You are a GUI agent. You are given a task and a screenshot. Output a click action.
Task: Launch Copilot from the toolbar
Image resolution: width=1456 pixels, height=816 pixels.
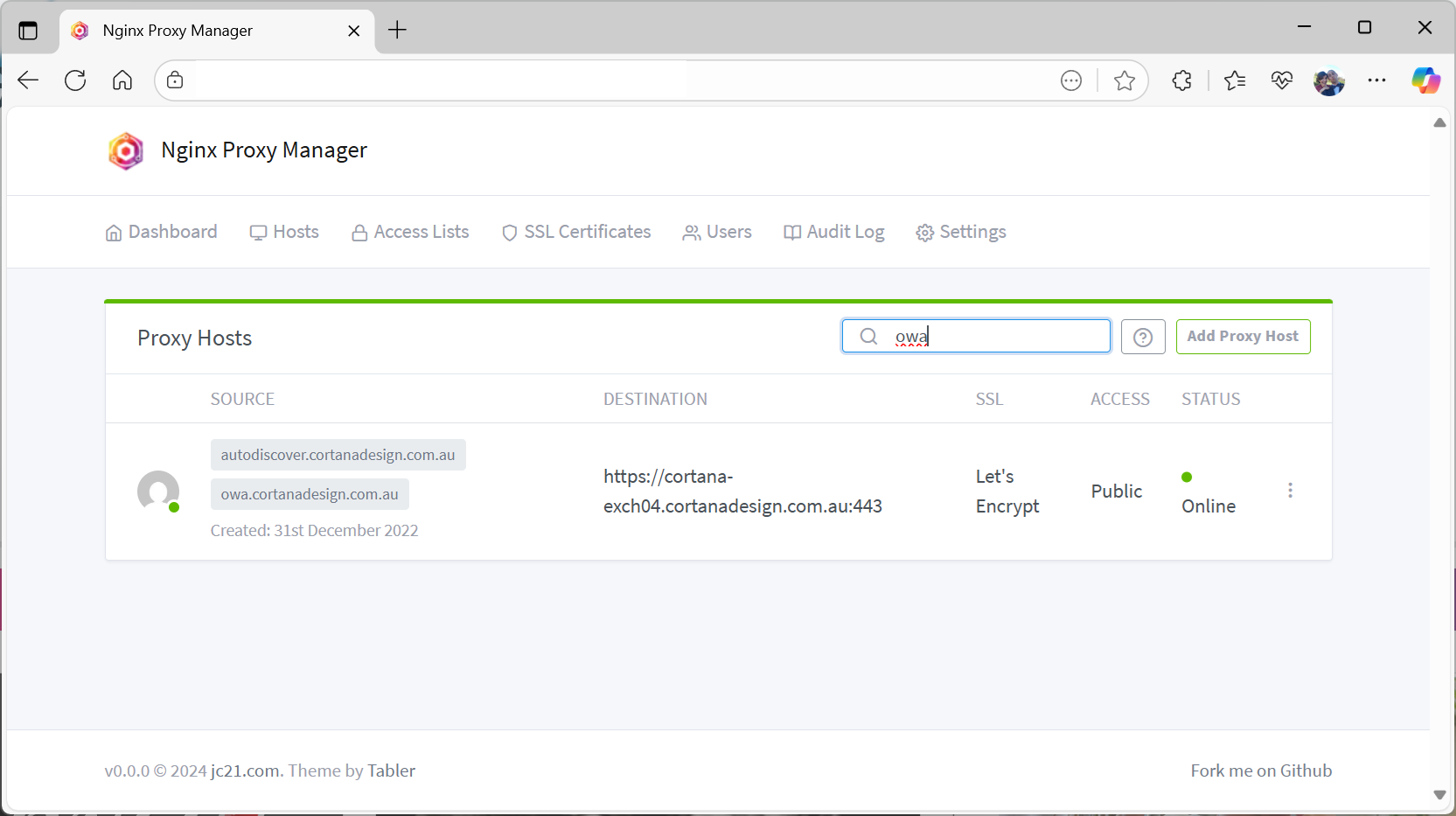[x=1425, y=80]
